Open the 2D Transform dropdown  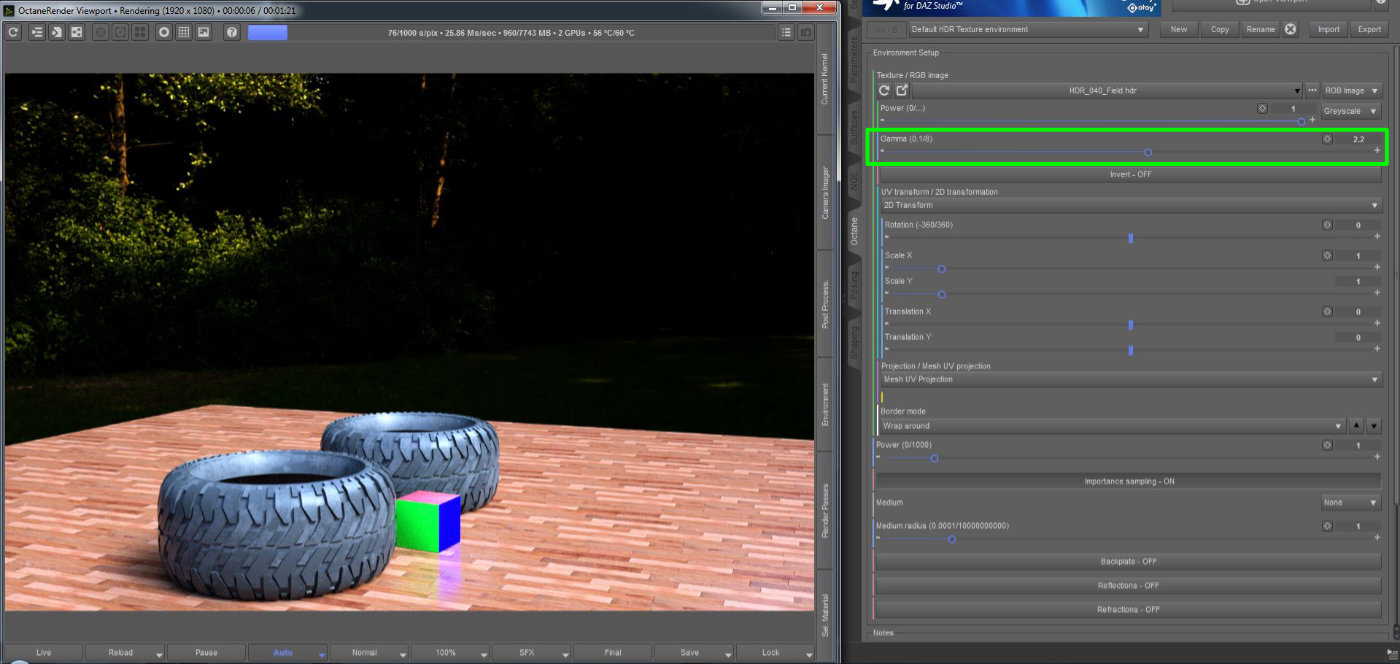pos(1130,205)
